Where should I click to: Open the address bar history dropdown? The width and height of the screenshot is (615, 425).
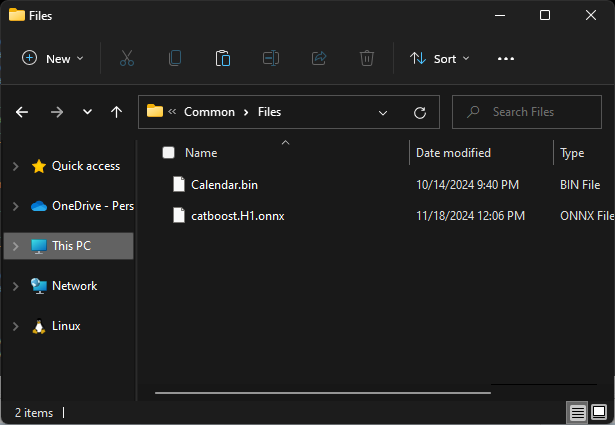coord(383,112)
